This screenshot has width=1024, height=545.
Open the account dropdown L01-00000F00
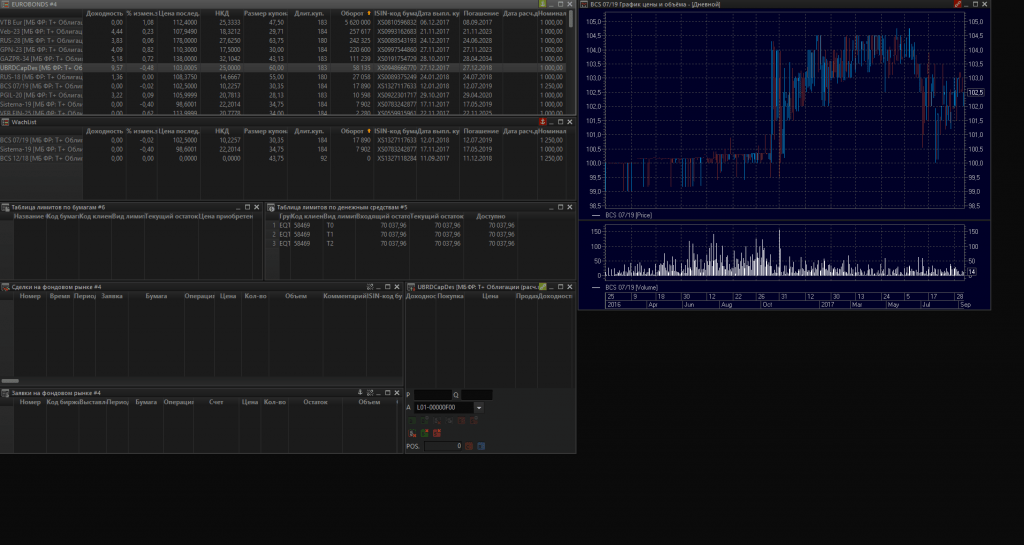point(479,407)
